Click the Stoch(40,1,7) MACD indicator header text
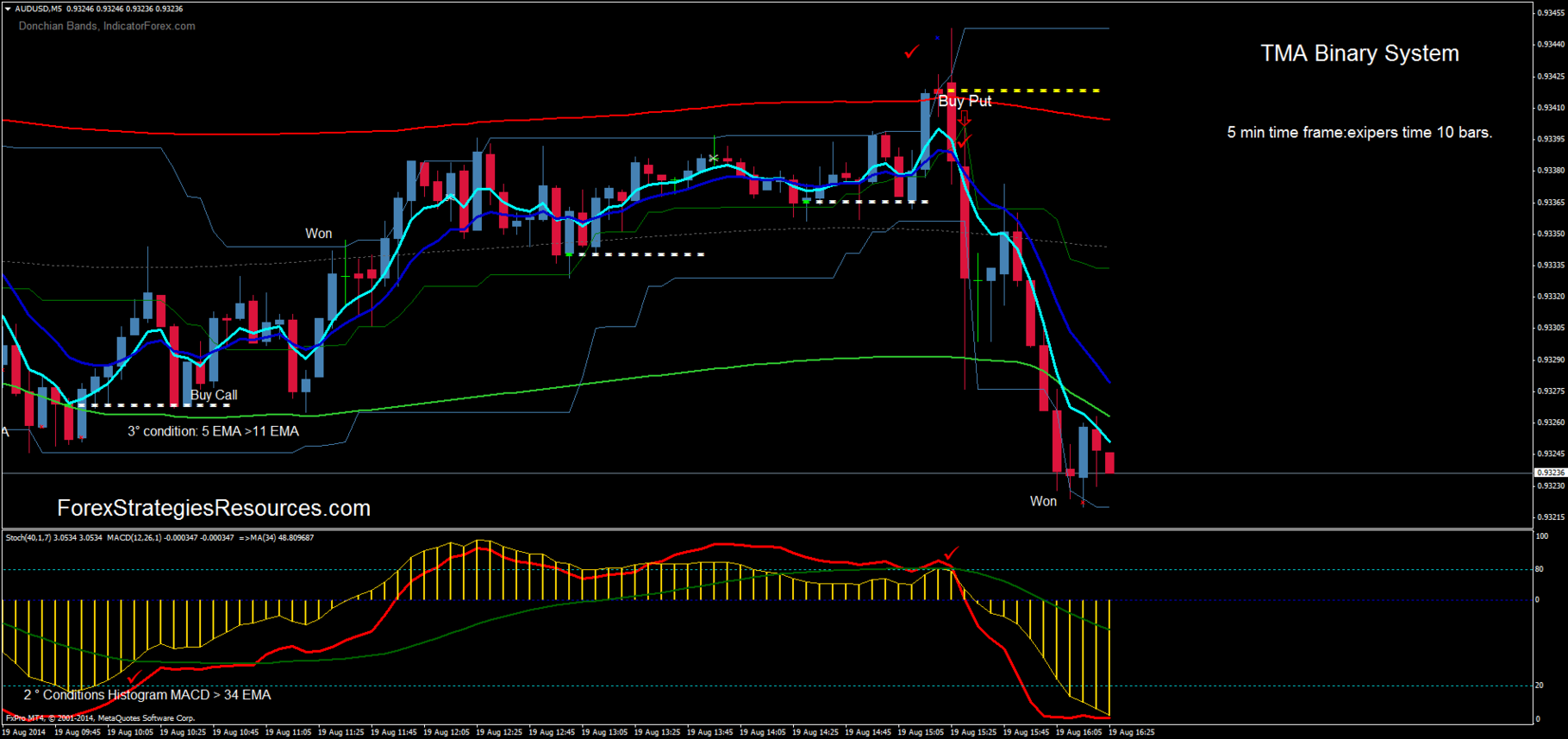The height and width of the screenshot is (739, 1568). click(x=159, y=537)
